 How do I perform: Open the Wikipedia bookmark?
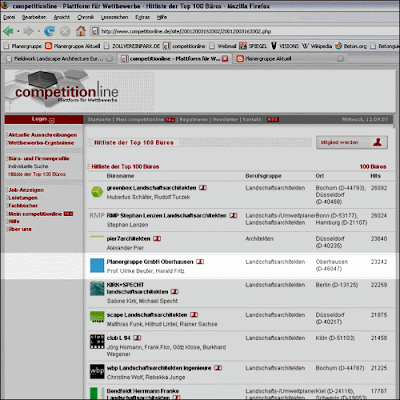tap(317, 46)
